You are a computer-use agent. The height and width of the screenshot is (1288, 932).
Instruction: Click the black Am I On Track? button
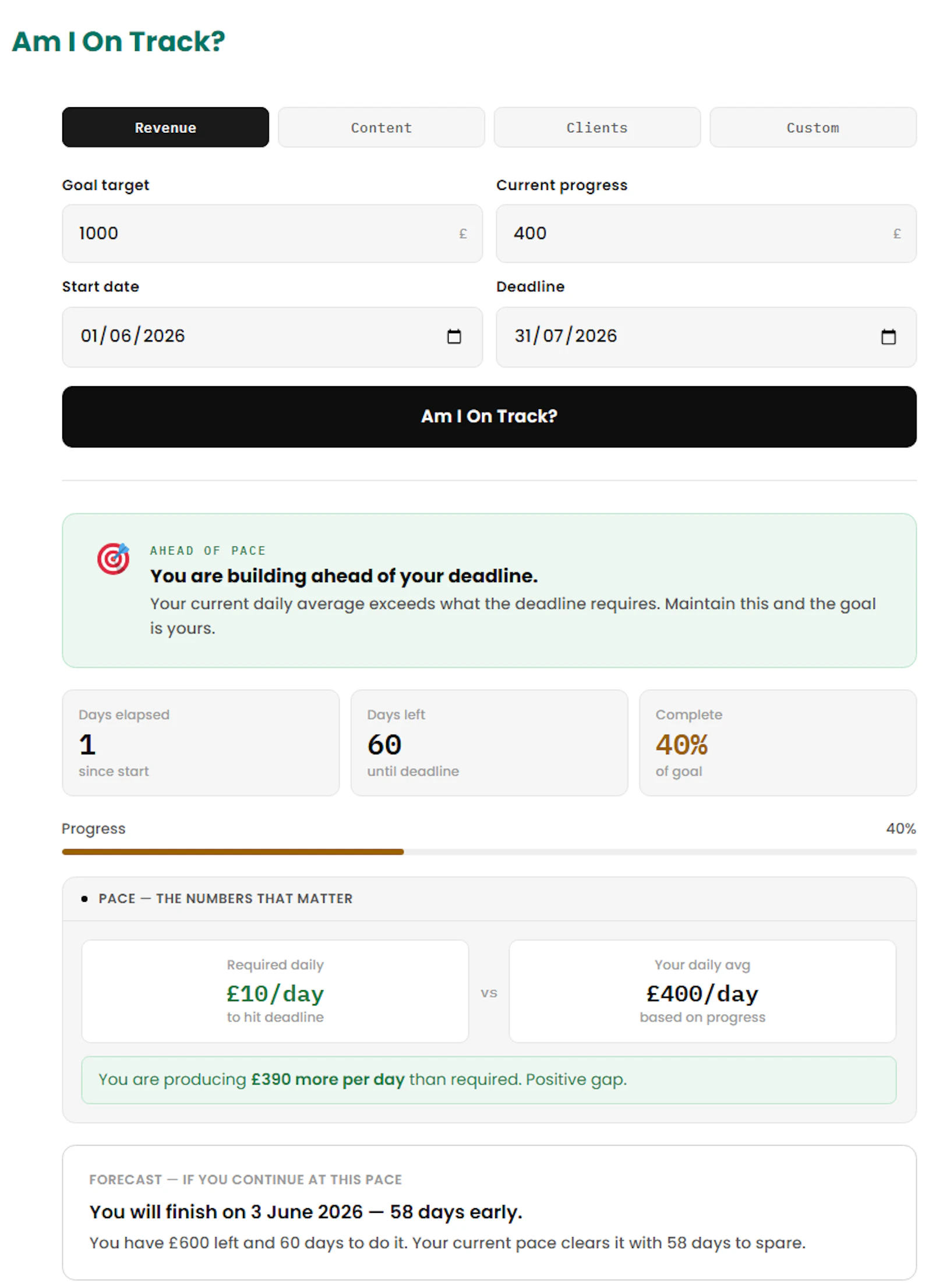click(x=489, y=417)
